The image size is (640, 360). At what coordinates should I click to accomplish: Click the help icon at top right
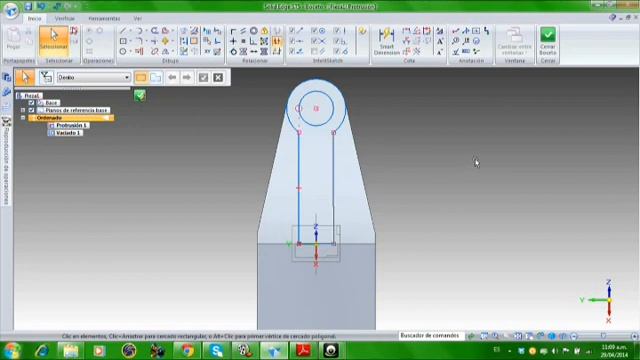pos(612,18)
